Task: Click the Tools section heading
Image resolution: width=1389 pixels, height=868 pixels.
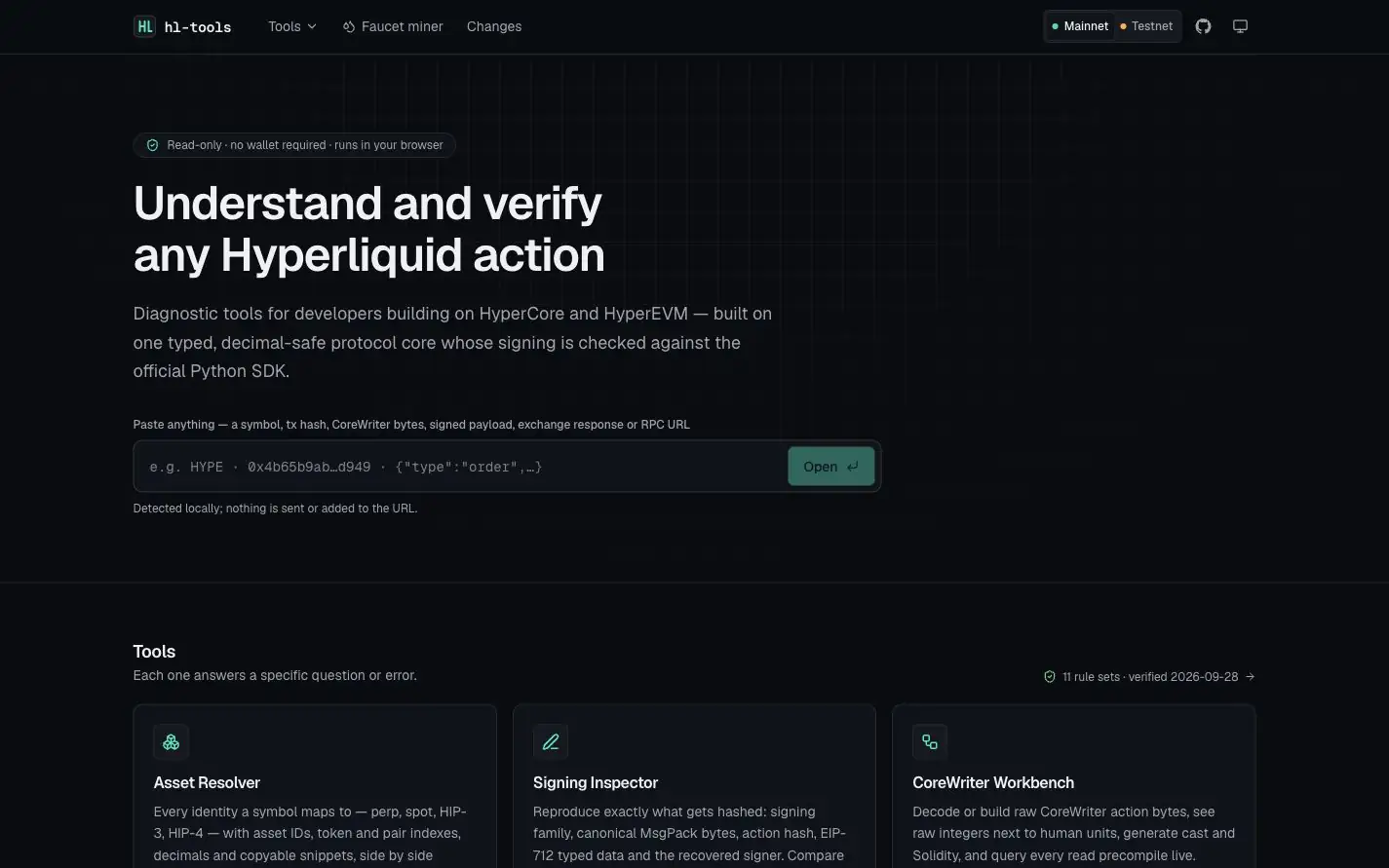Action: [154, 652]
